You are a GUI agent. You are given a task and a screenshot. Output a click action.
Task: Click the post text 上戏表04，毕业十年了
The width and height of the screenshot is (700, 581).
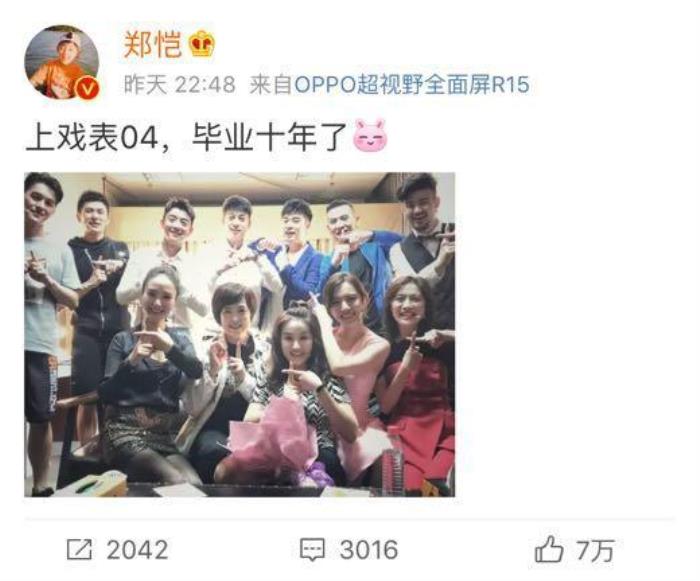(x=187, y=136)
